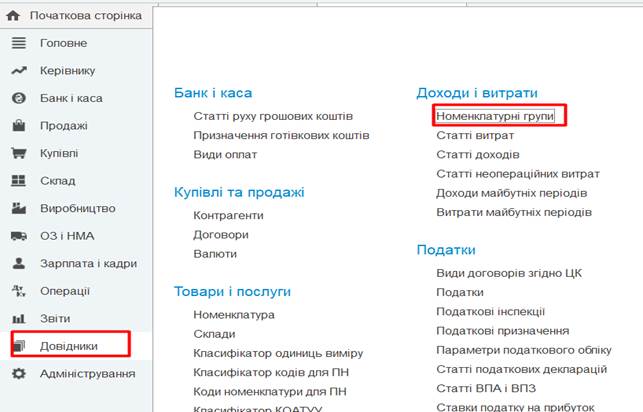
Task: Click the Адміністрування gear icon
Action: tap(17, 373)
